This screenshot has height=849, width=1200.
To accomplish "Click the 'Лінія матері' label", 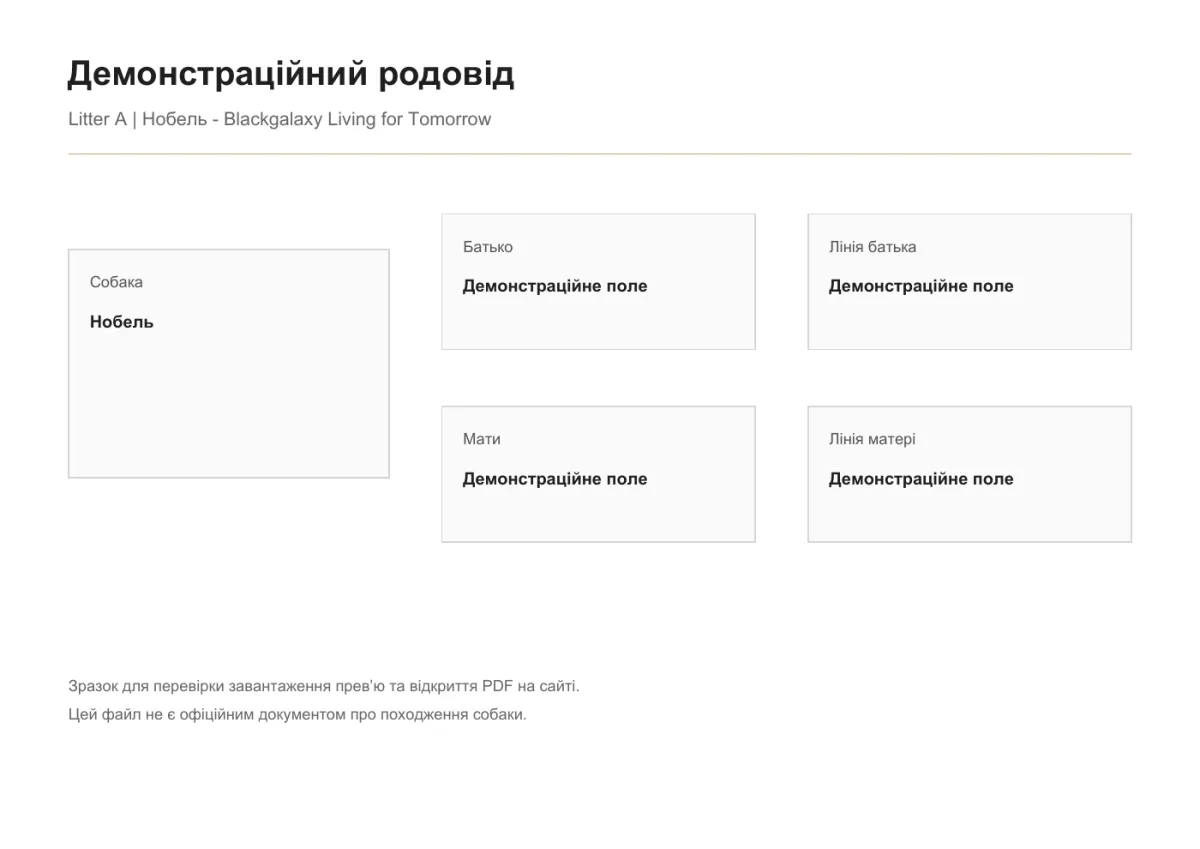I will [872, 439].
